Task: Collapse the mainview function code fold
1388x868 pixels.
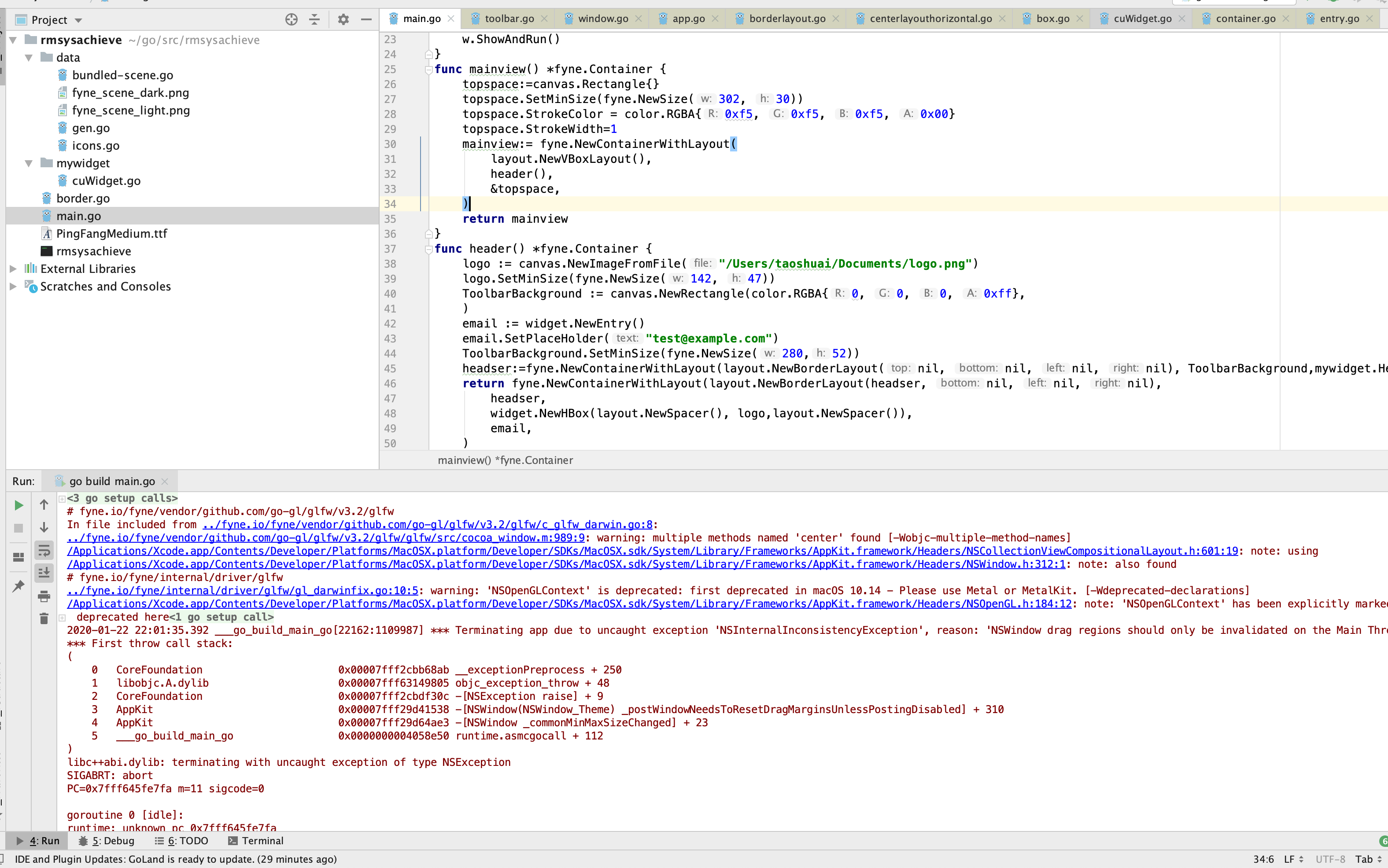Action: click(428, 69)
